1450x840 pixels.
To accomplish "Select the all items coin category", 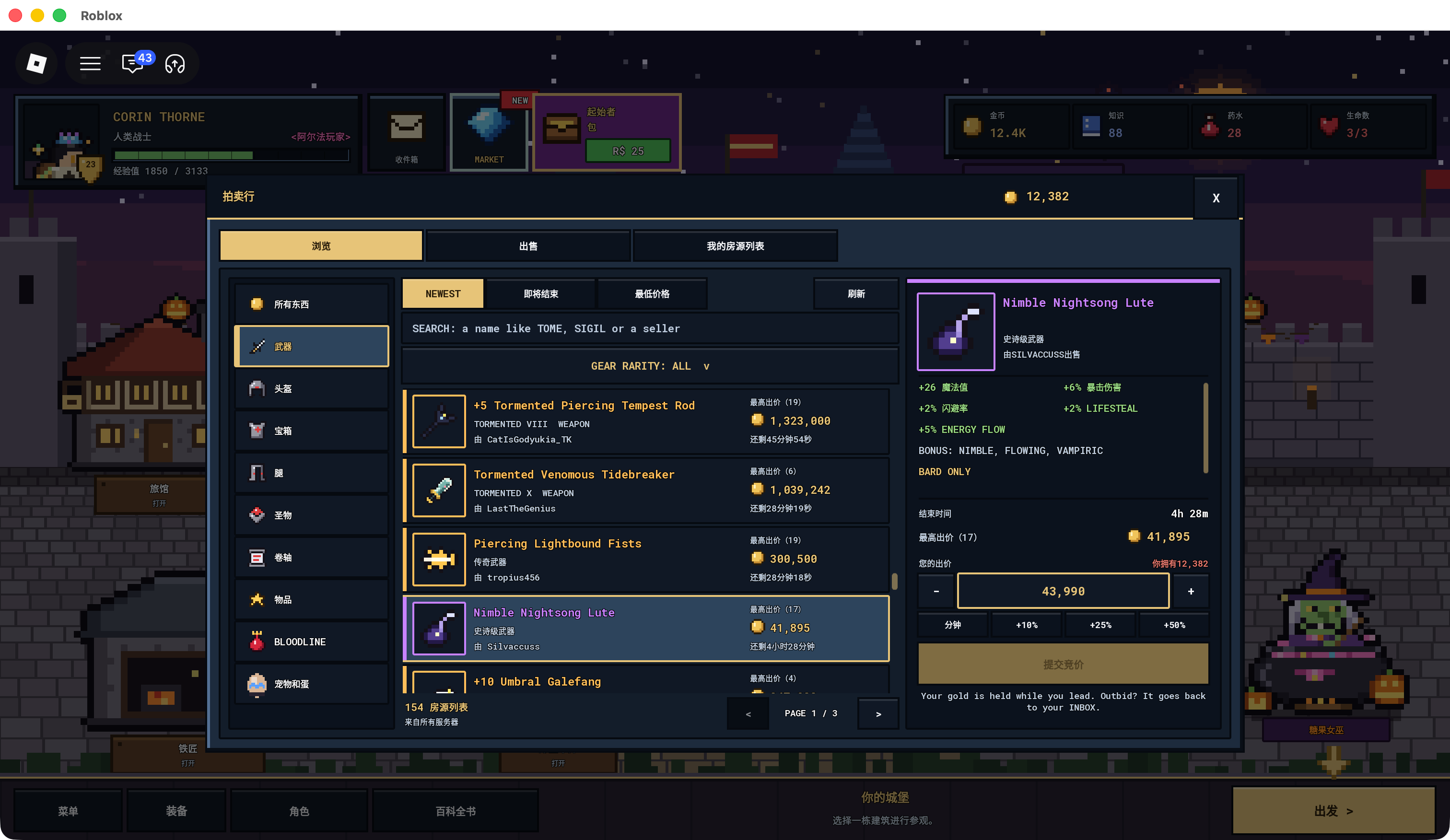I will [x=311, y=304].
